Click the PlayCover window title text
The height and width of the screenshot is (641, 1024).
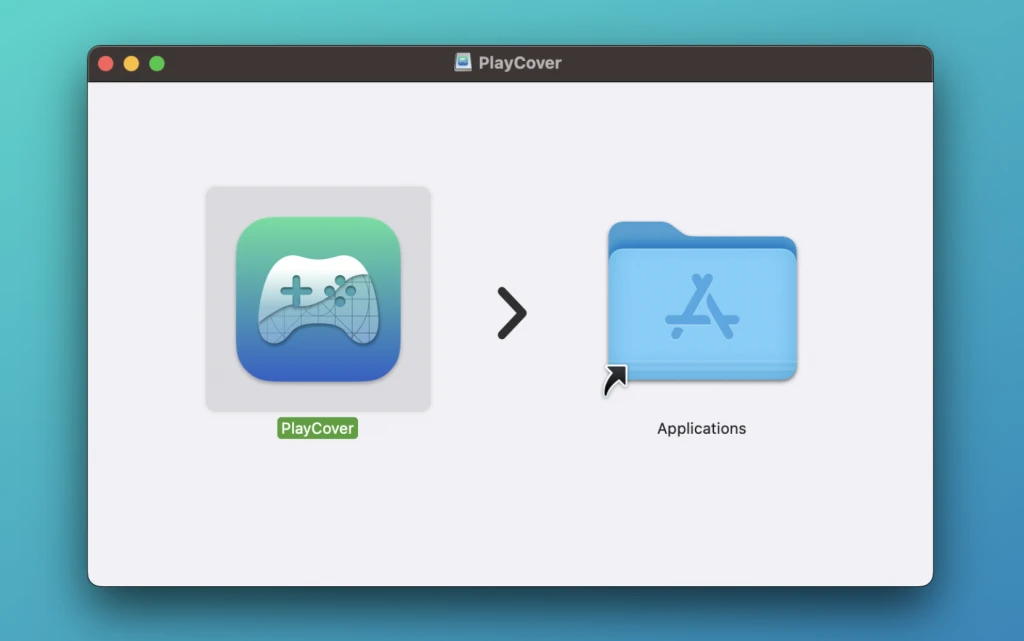(x=520, y=63)
